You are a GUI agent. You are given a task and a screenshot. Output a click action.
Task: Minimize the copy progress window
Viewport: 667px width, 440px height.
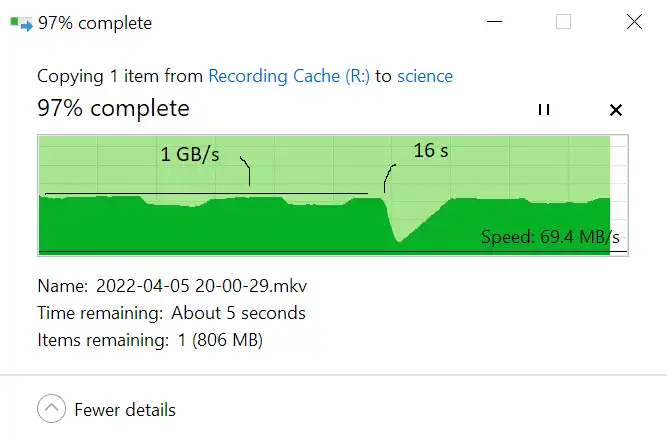[494, 21]
